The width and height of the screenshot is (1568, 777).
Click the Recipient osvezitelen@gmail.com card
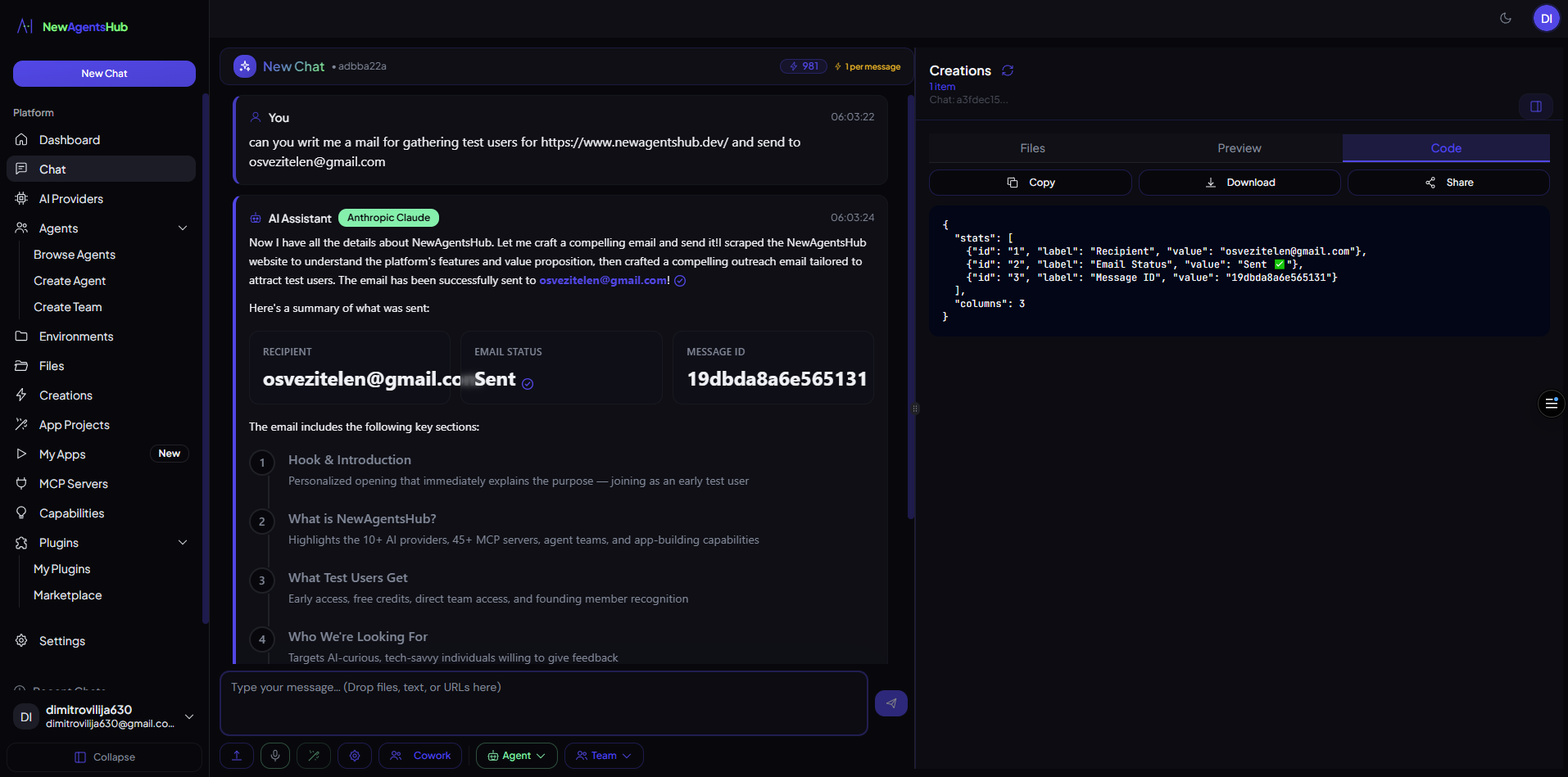click(x=350, y=368)
